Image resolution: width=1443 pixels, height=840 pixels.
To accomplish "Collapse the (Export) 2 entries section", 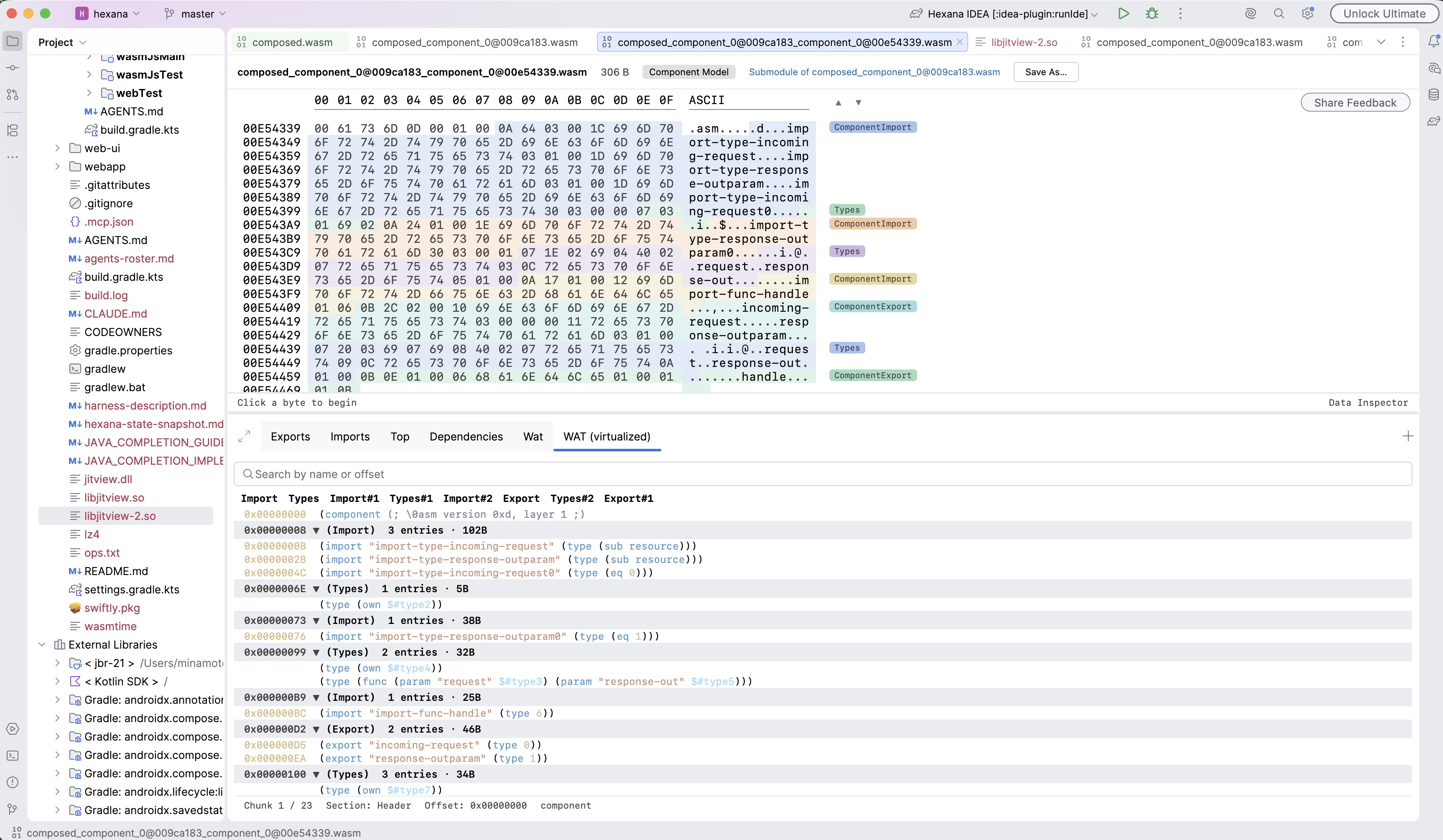I will click(x=316, y=730).
